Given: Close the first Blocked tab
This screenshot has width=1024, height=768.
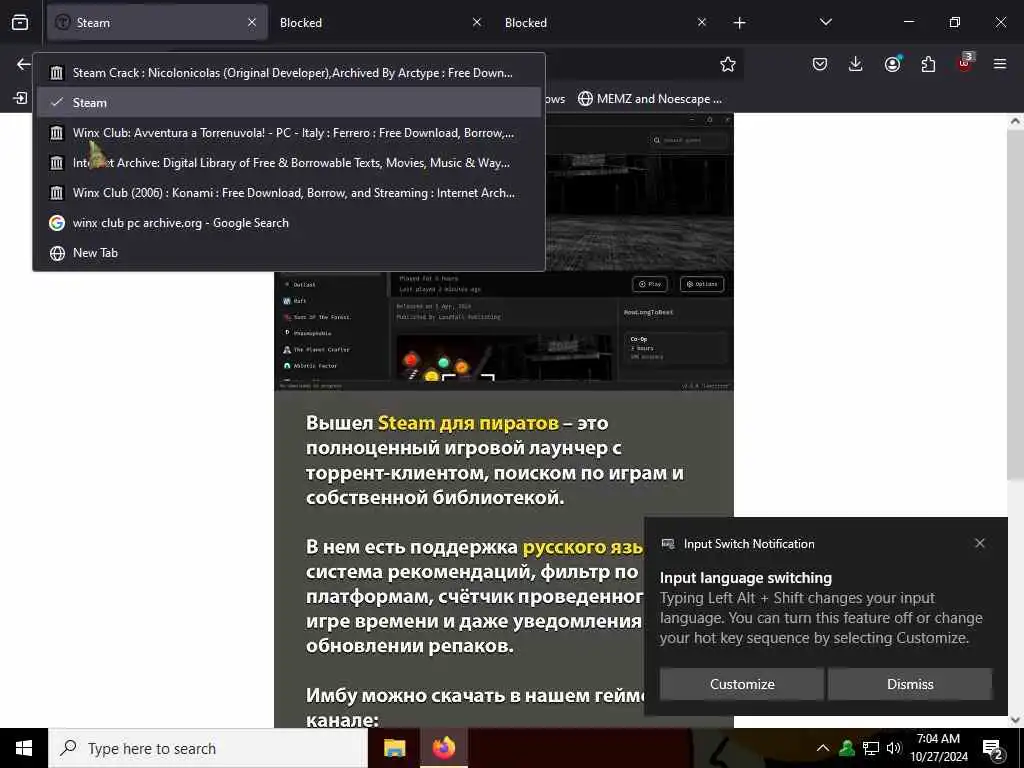Looking at the screenshot, I should [x=477, y=22].
